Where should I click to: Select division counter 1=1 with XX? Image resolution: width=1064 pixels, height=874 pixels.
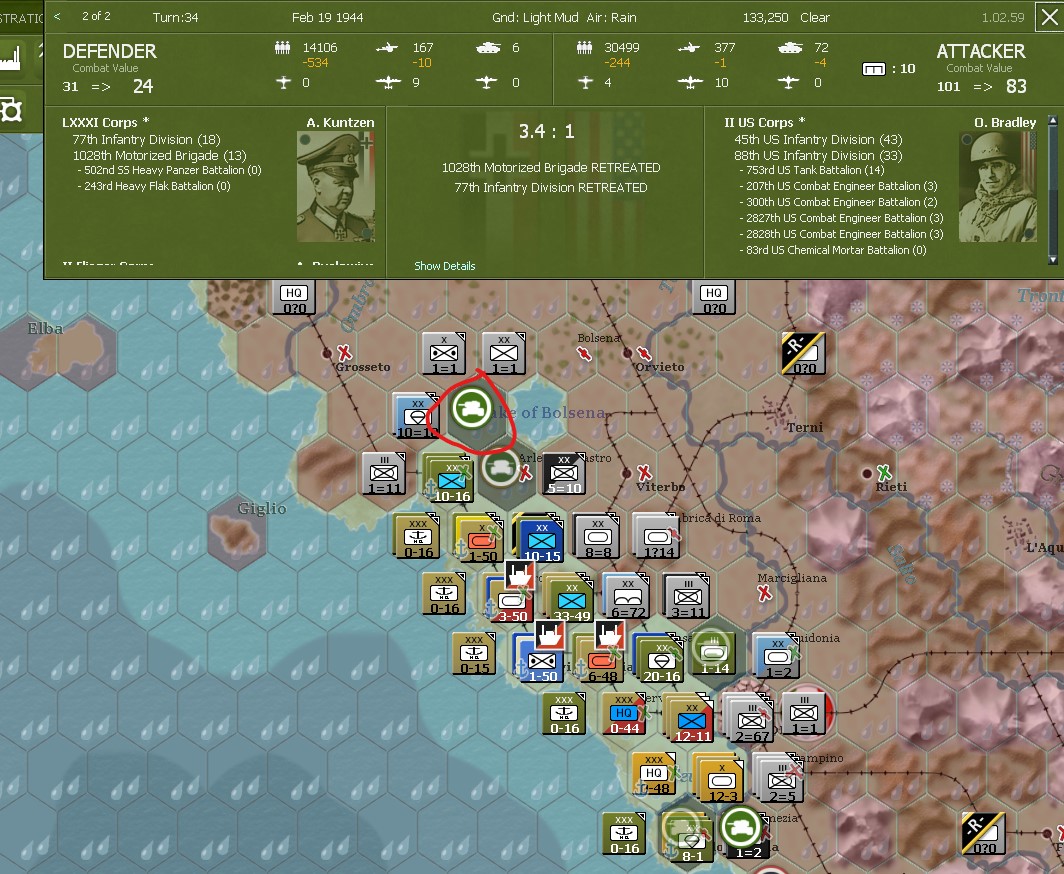(504, 354)
